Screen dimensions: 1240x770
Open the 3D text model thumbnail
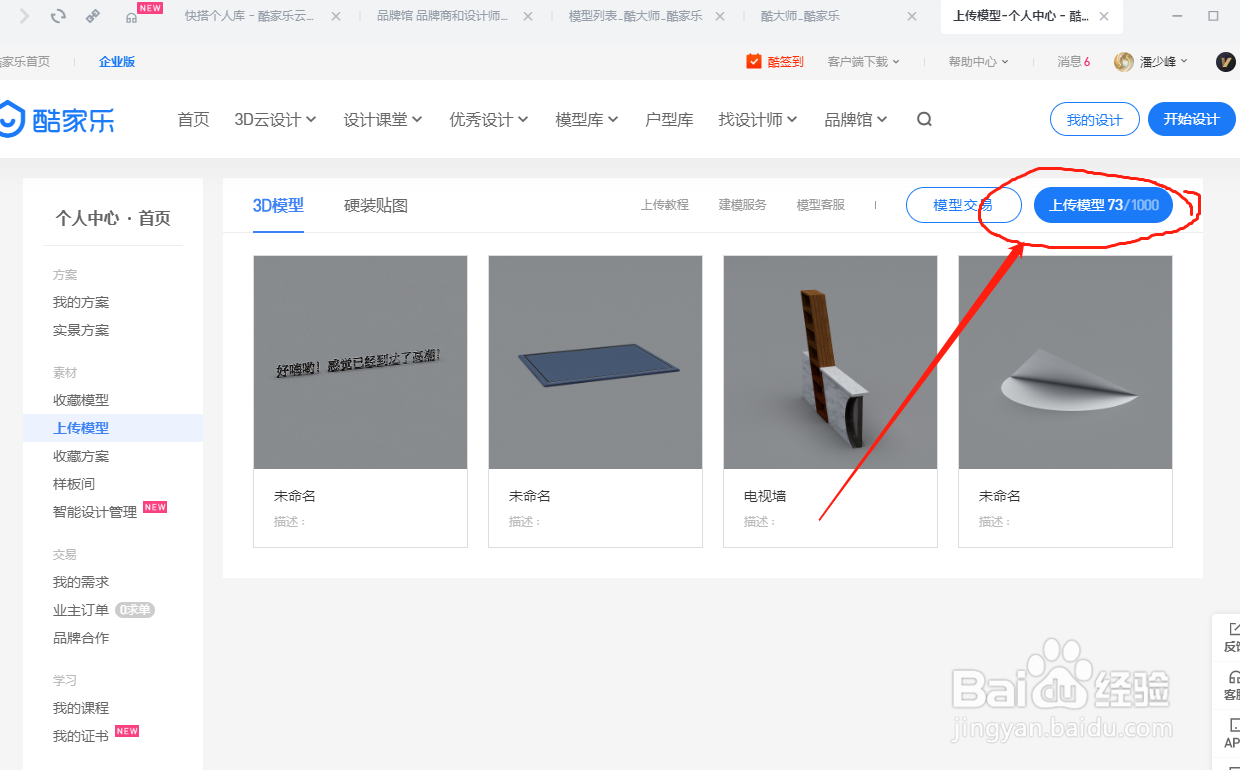coord(360,362)
